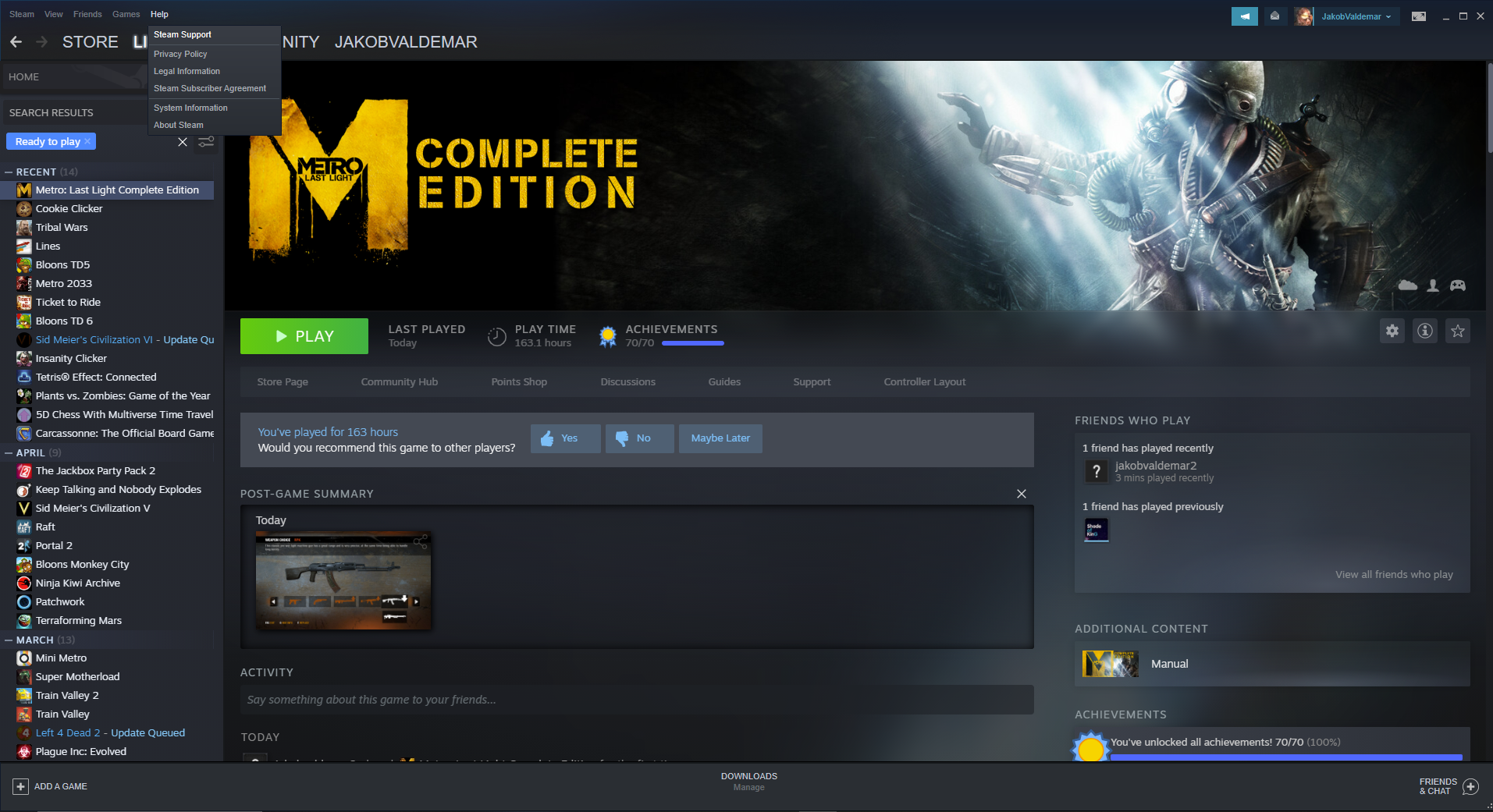1493x812 pixels.
Task: Open the Community Hub link
Action: click(x=400, y=382)
